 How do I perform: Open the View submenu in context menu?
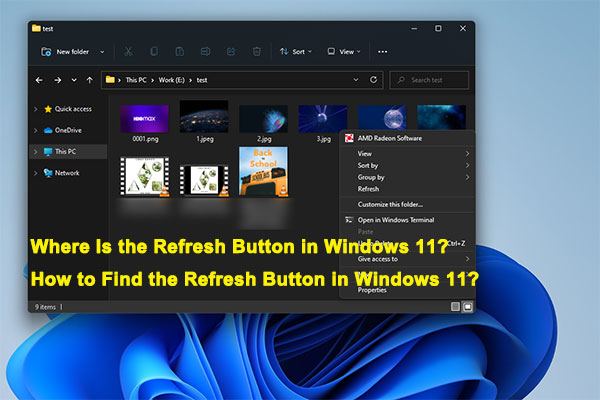coord(407,153)
